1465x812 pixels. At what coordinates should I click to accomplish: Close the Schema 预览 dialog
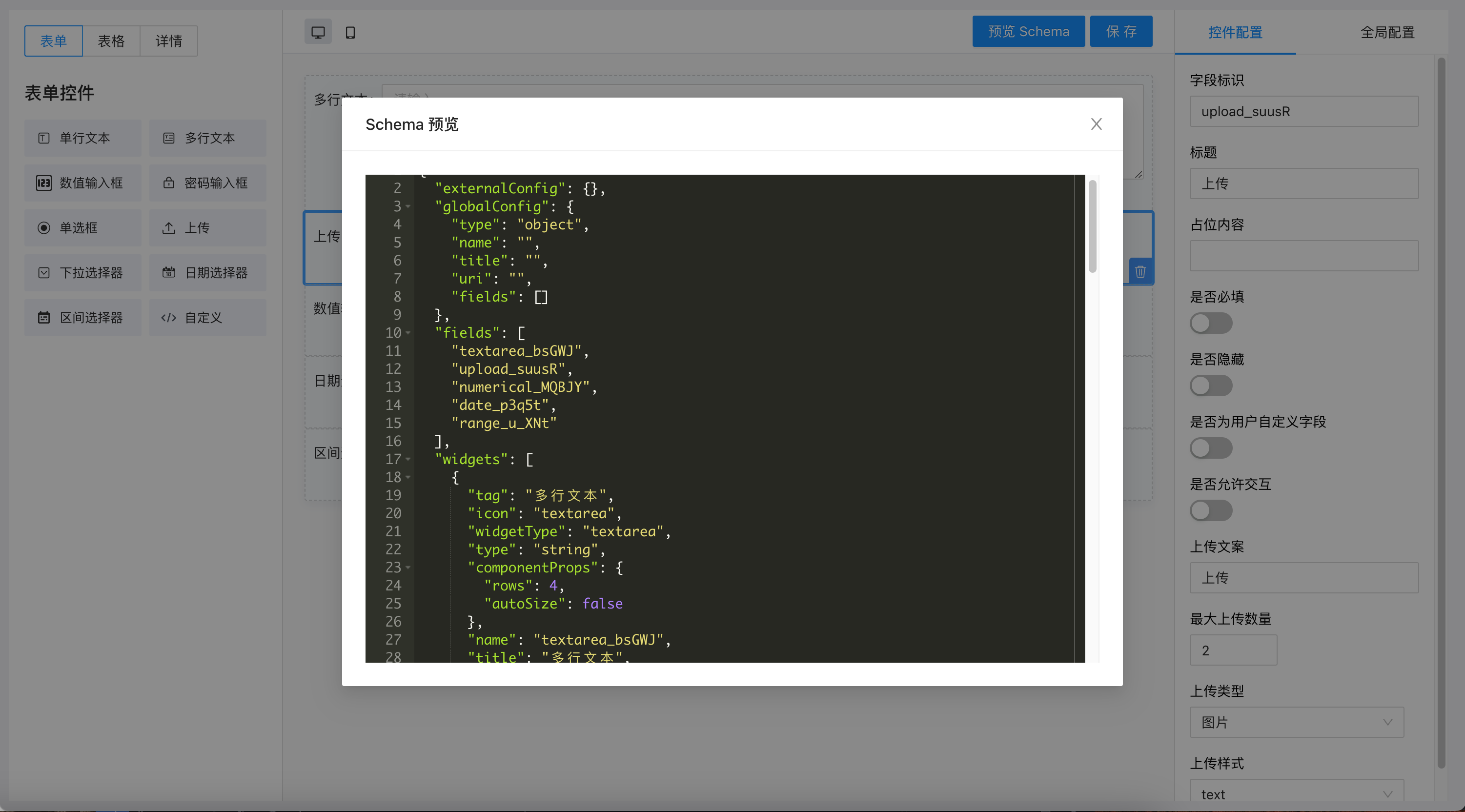(x=1096, y=124)
